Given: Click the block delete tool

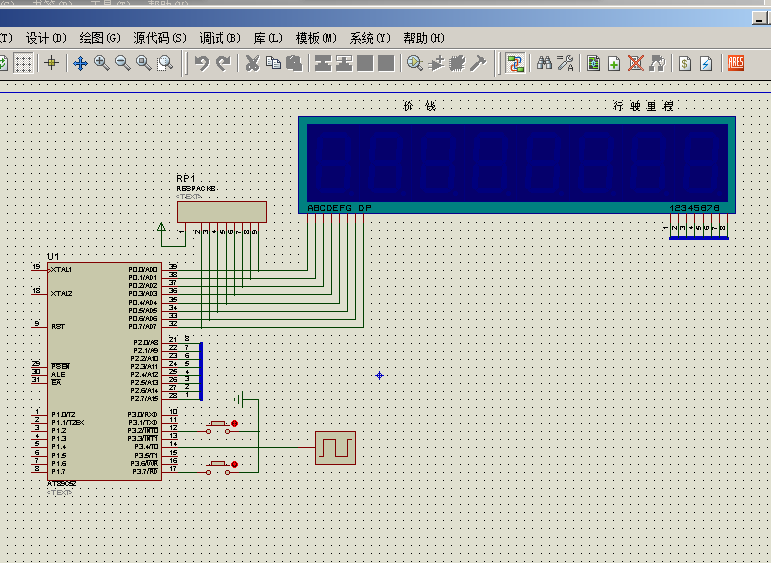Looking at the screenshot, I should click(386, 63).
